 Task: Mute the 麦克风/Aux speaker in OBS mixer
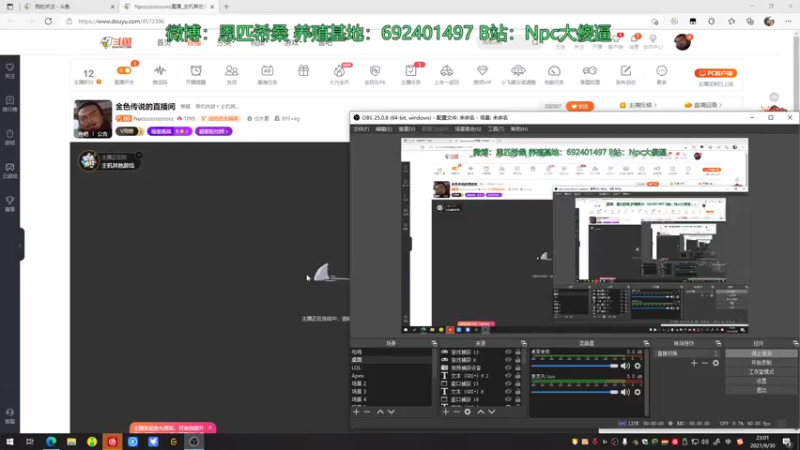click(625, 392)
